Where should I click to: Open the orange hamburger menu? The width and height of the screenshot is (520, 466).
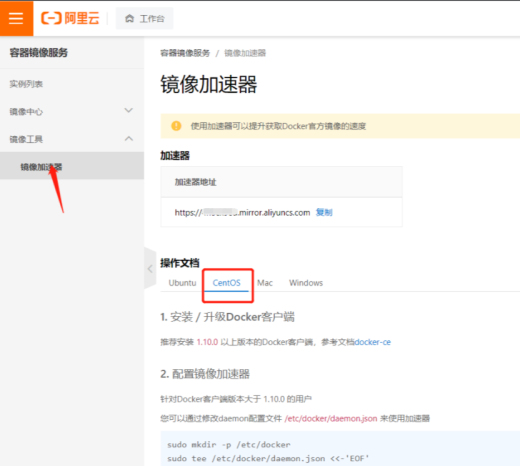[x=16, y=18]
